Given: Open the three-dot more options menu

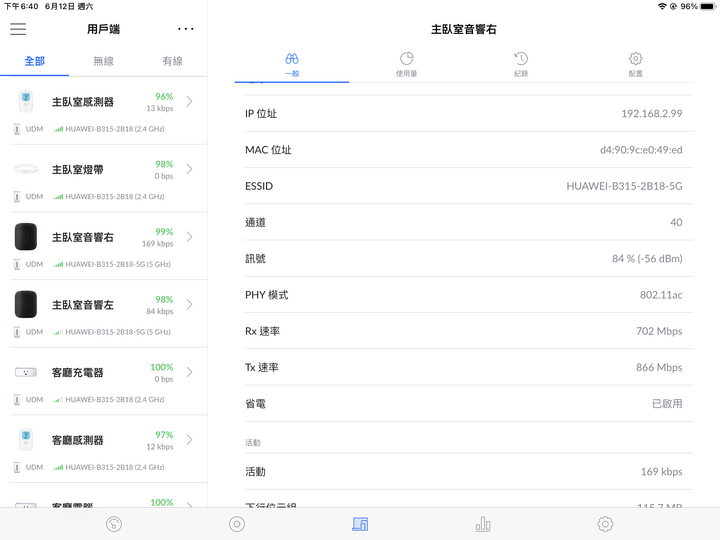Looking at the screenshot, I should tap(186, 29).
